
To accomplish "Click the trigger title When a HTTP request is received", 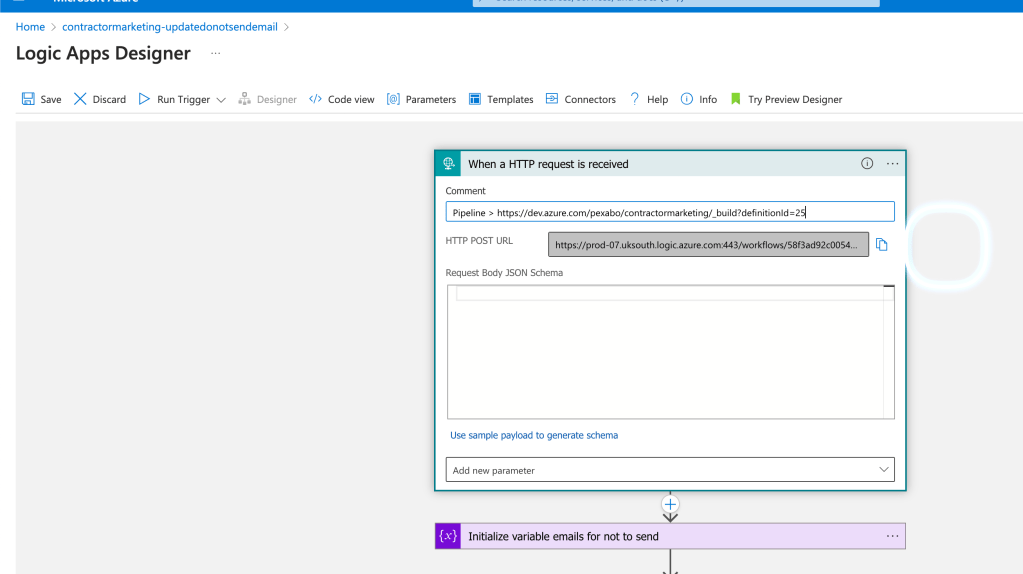I will 548,164.
